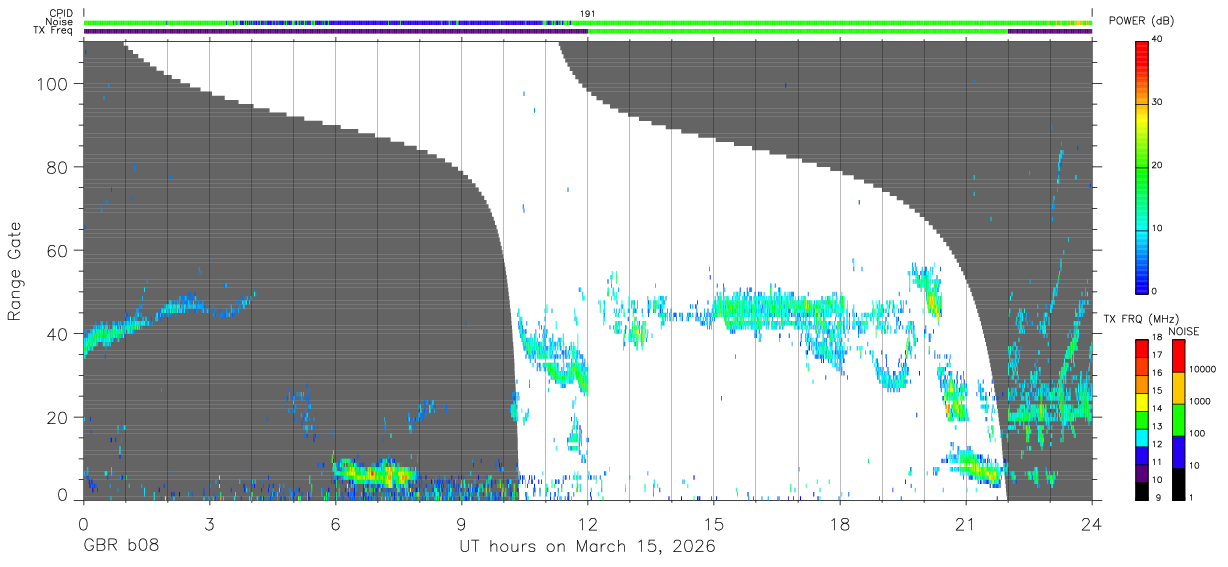Click the 12 tick on UT hours axis
This screenshot has height=567, width=1228.
pos(588,523)
